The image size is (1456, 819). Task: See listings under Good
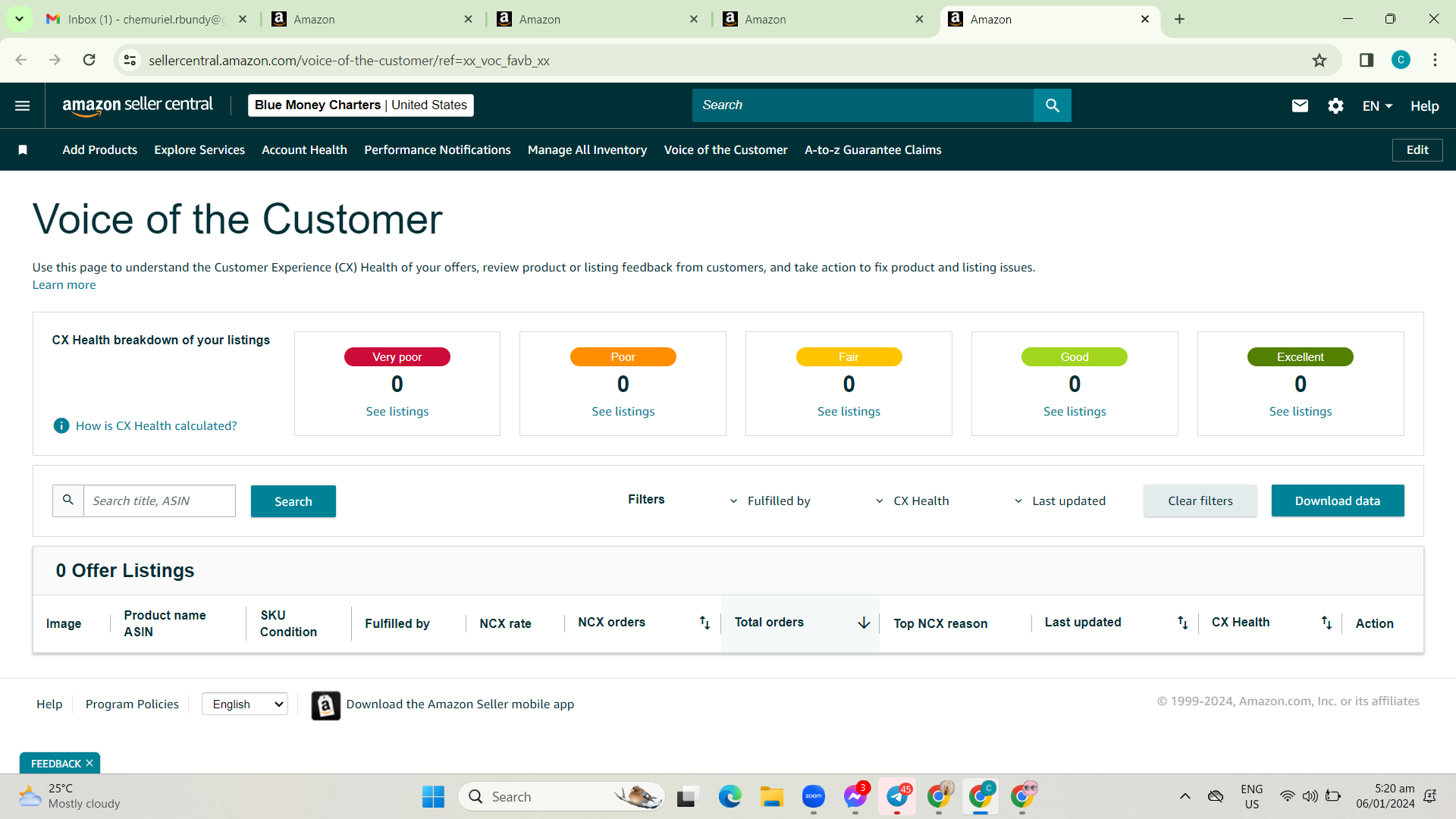tap(1075, 412)
